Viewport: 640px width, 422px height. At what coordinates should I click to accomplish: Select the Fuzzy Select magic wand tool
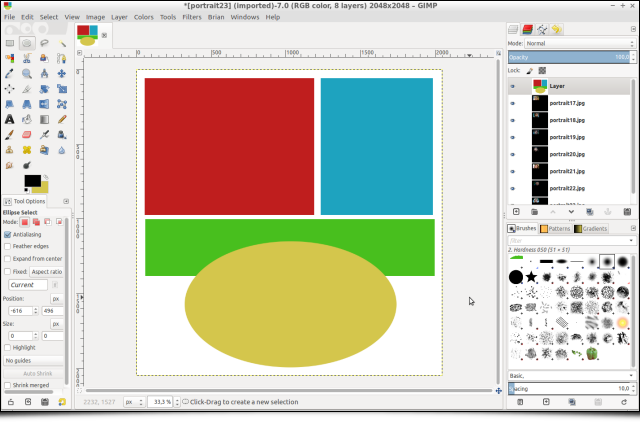62,43
